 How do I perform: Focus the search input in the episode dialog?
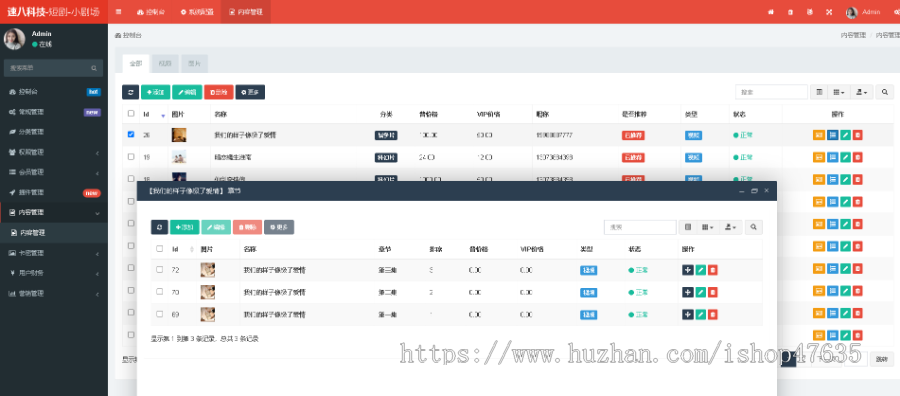point(640,227)
